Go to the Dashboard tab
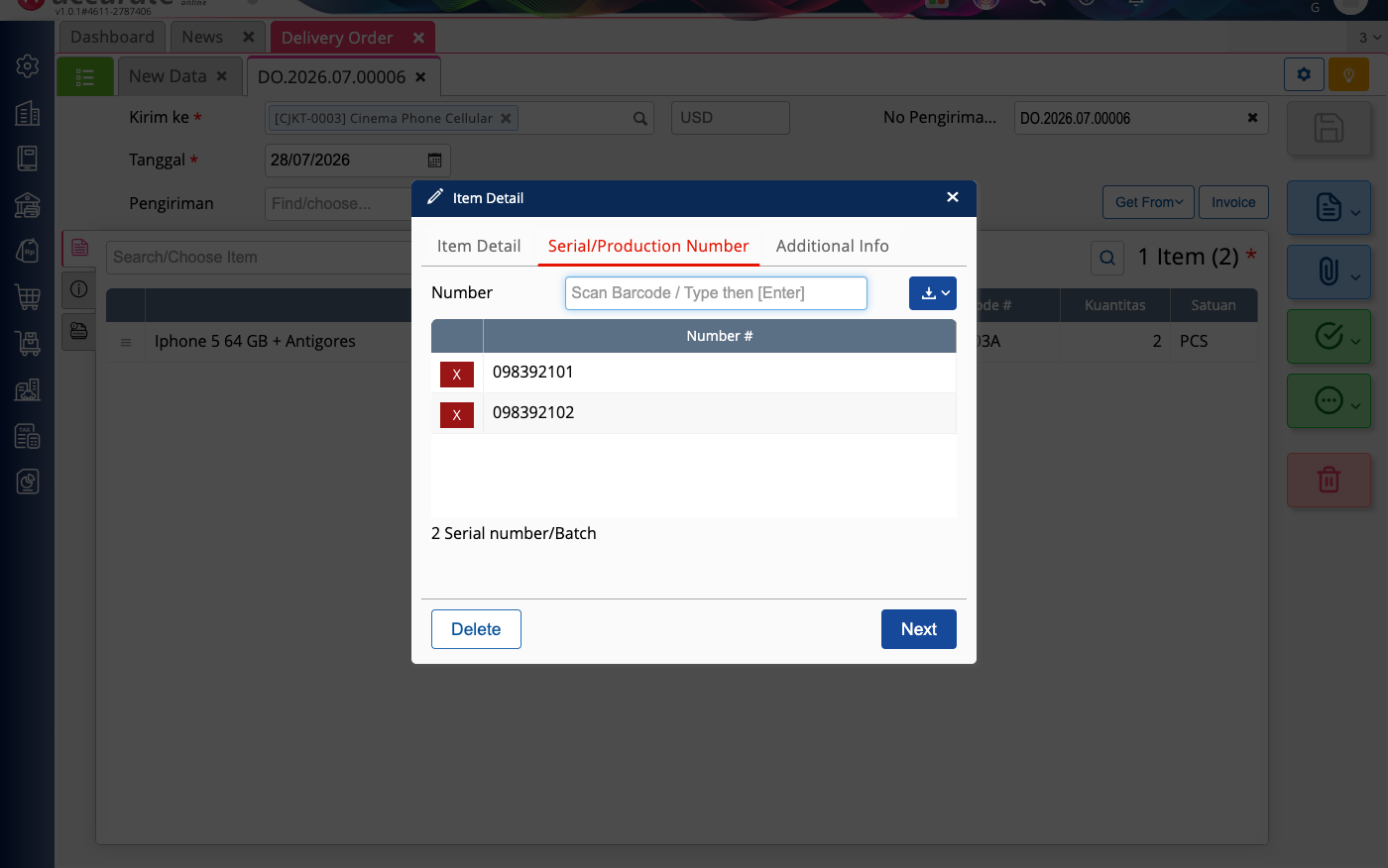The width and height of the screenshot is (1388, 868). [112, 37]
